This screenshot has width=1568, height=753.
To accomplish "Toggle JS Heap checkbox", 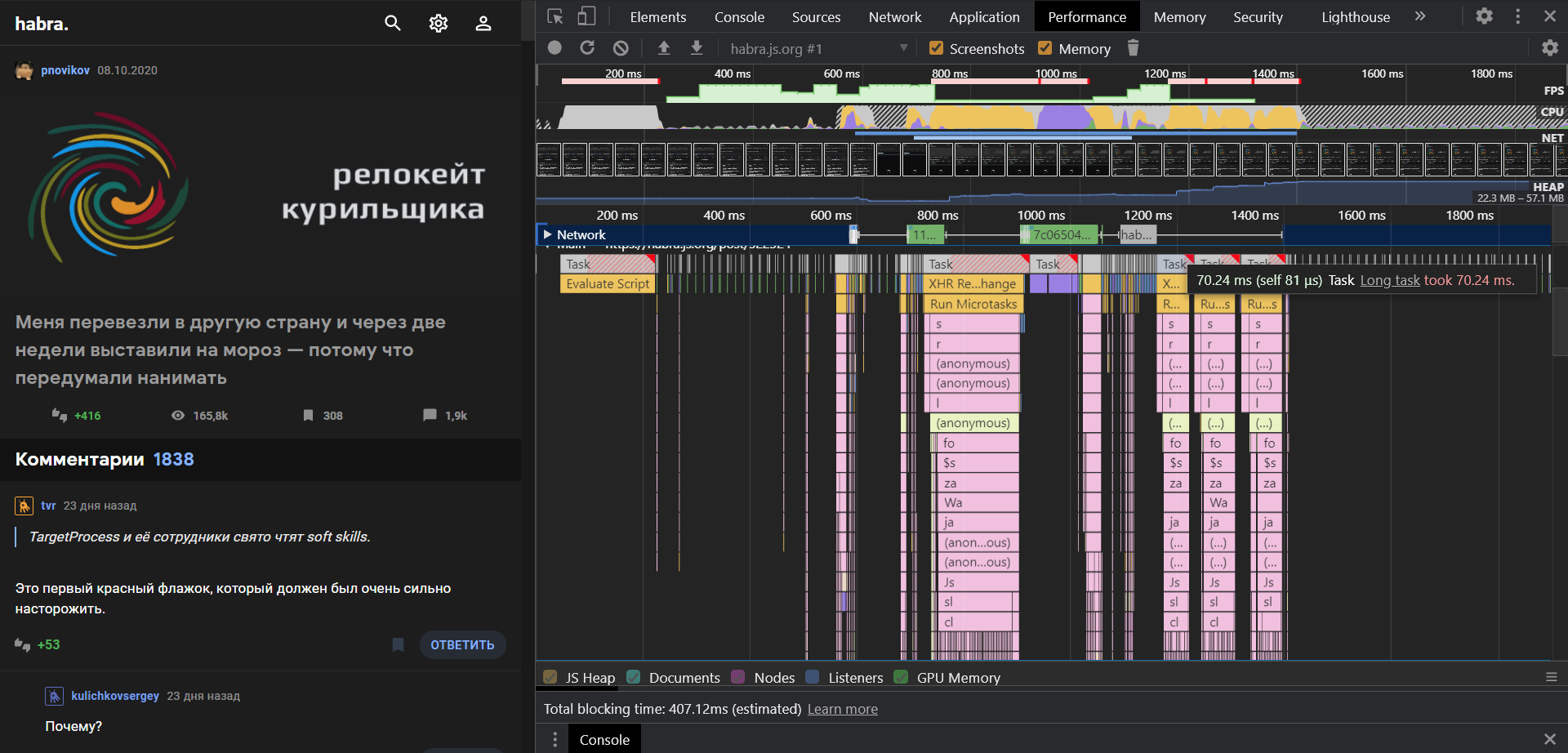I will click(550, 677).
